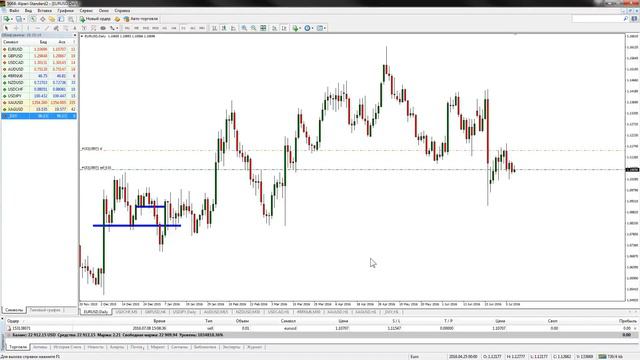Expand Arrows tool dropdown arrow
The height and width of the screenshot is (360, 640).
pos(117,28)
